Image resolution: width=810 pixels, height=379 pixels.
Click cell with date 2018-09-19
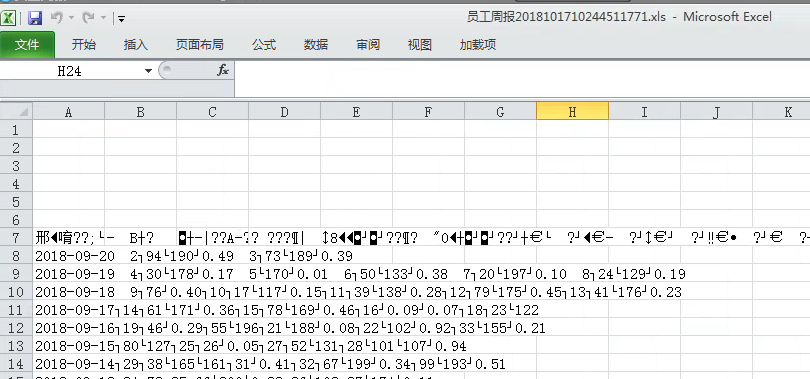point(69,274)
